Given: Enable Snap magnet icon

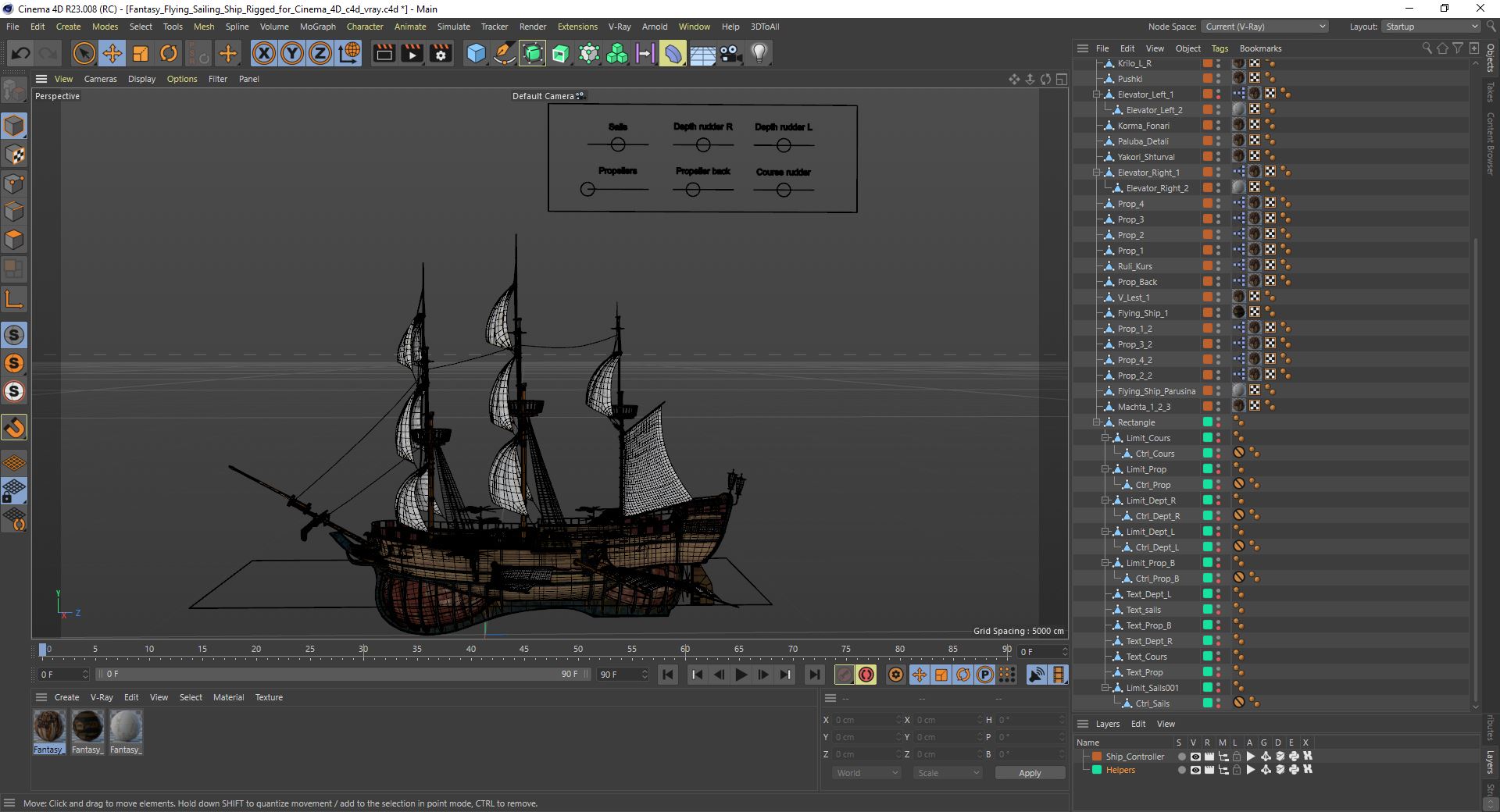Looking at the screenshot, I should (x=14, y=427).
